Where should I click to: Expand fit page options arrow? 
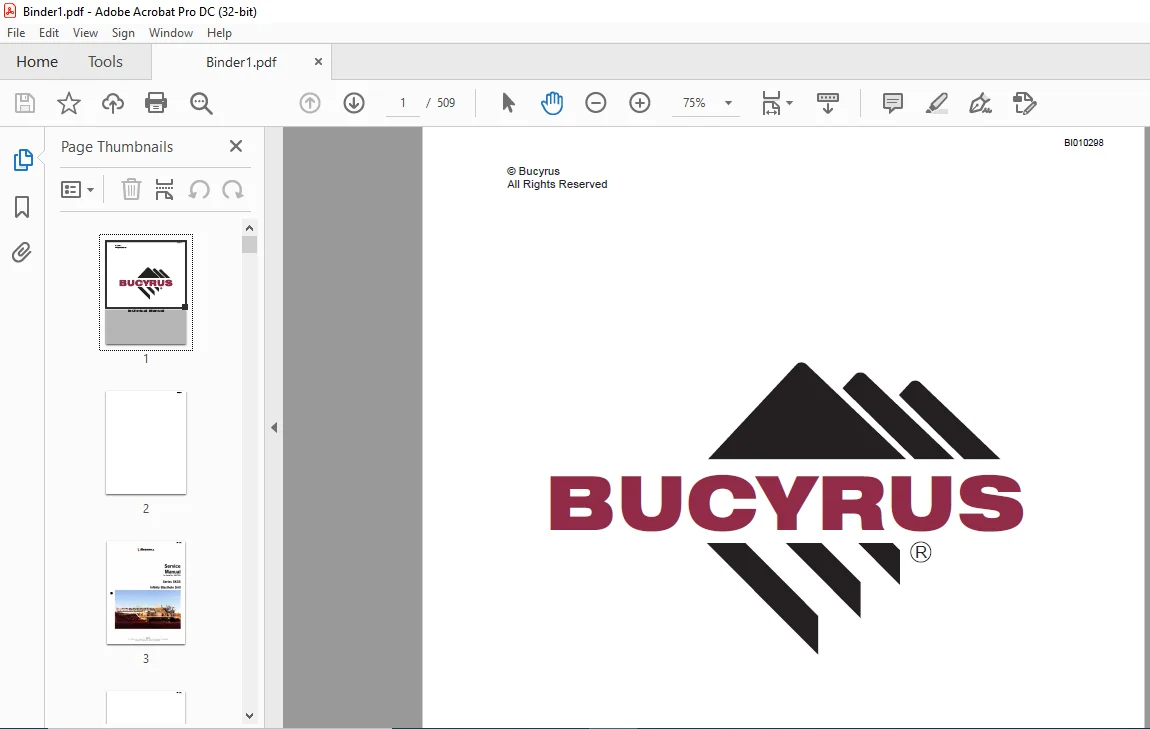789,103
